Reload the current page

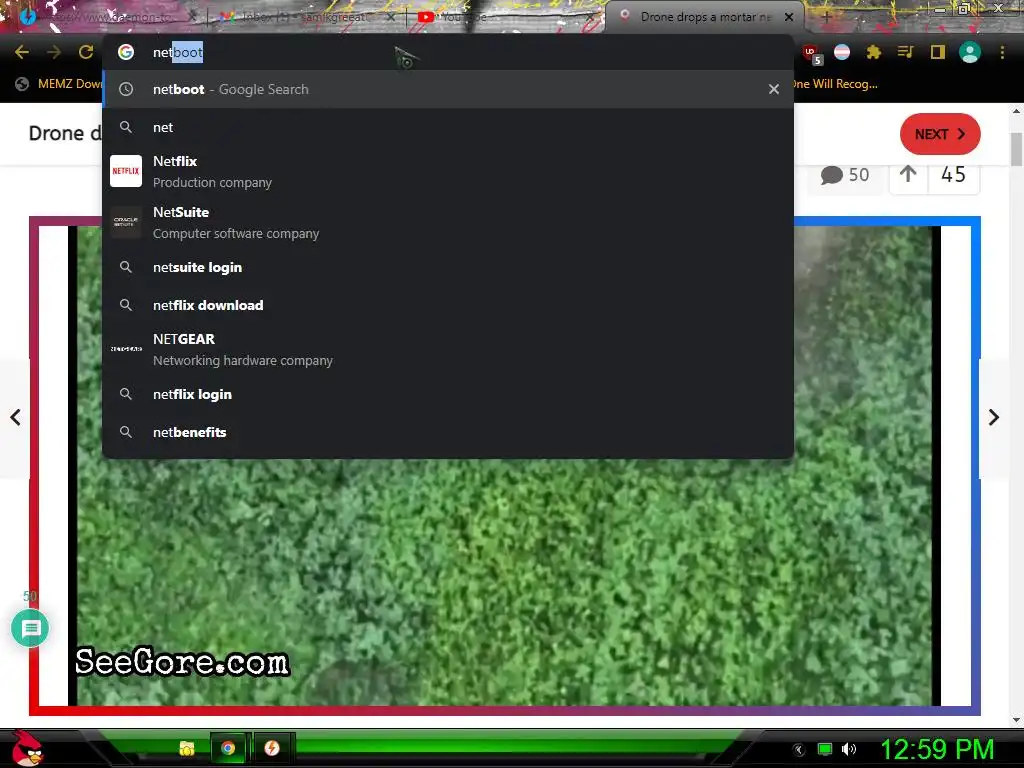coord(86,52)
